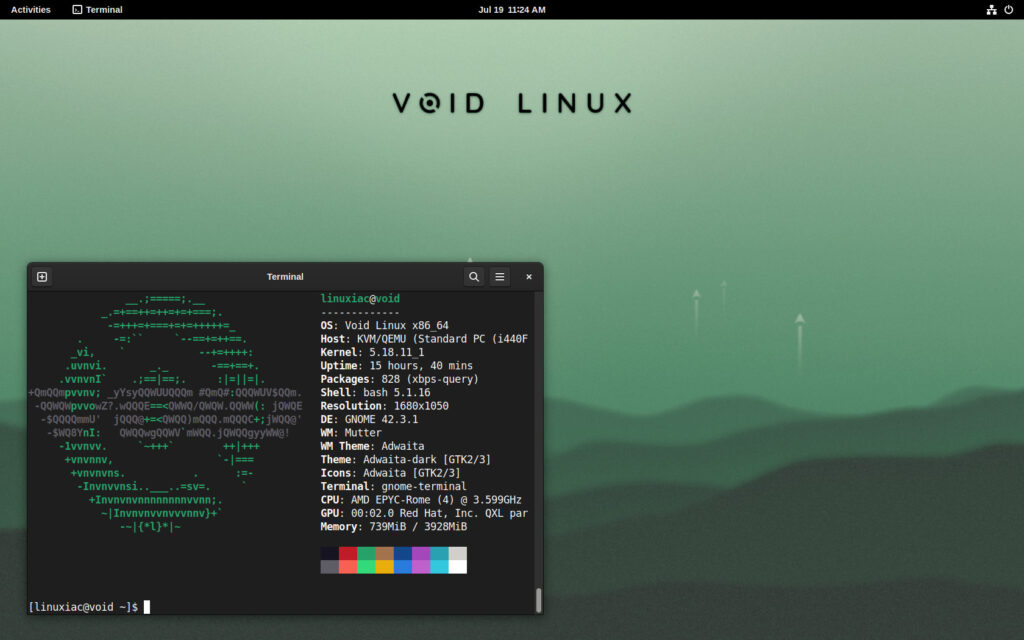Open the clock and calendar panel
Screen dimensions: 1024x640
[512, 10]
